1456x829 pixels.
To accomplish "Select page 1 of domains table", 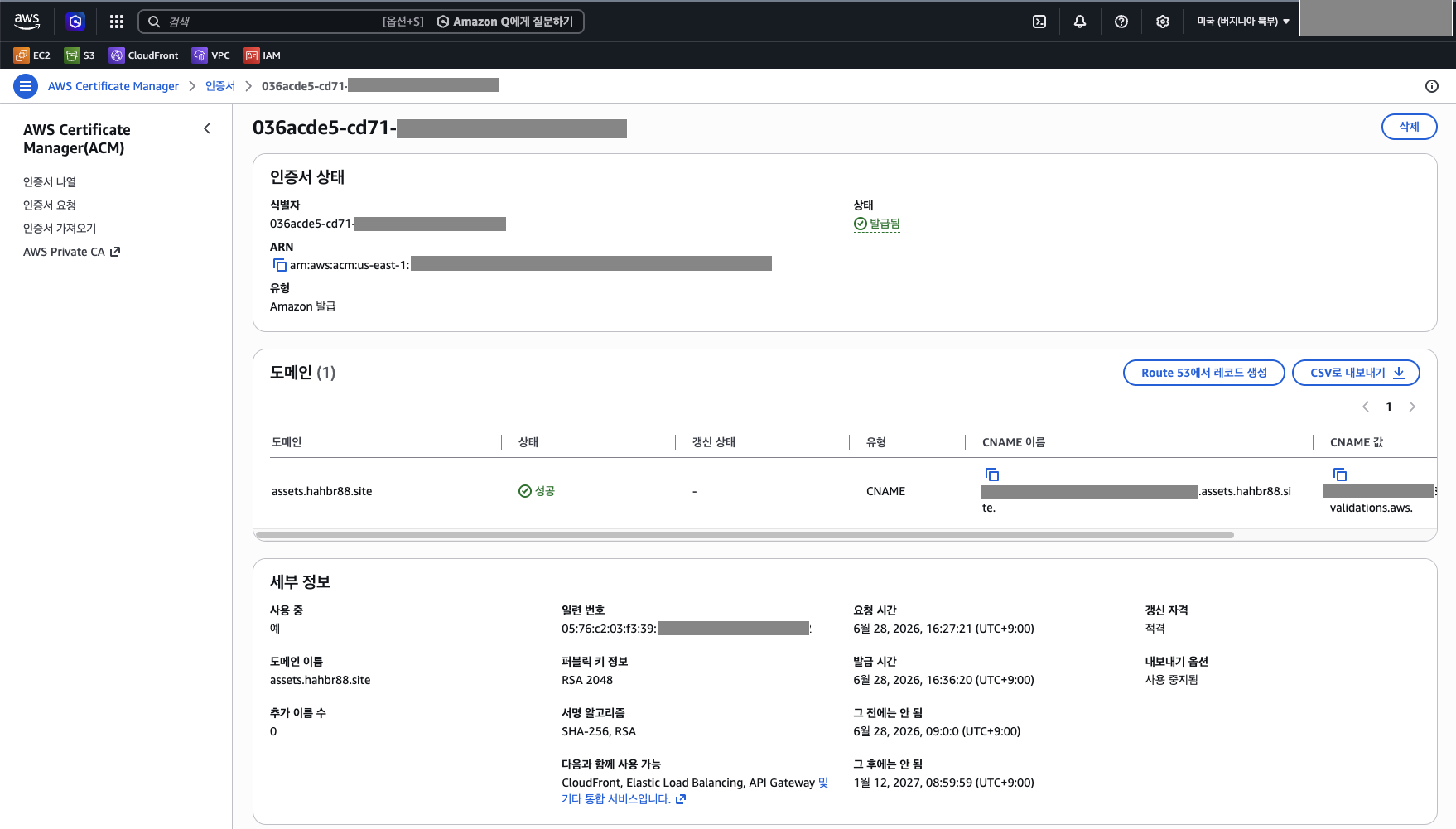I will coord(1389,407).
